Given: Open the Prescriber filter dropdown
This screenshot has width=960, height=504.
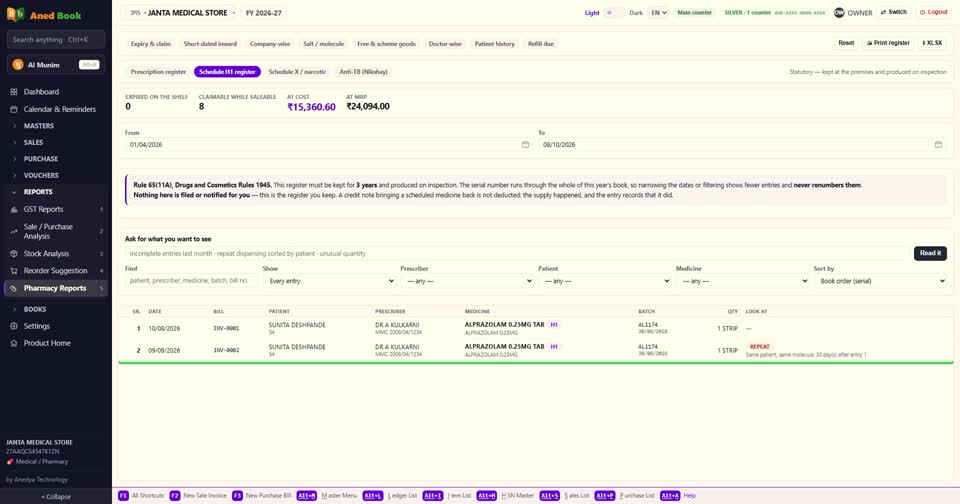Looking at the screenshot, I should [x=467, y=281].
